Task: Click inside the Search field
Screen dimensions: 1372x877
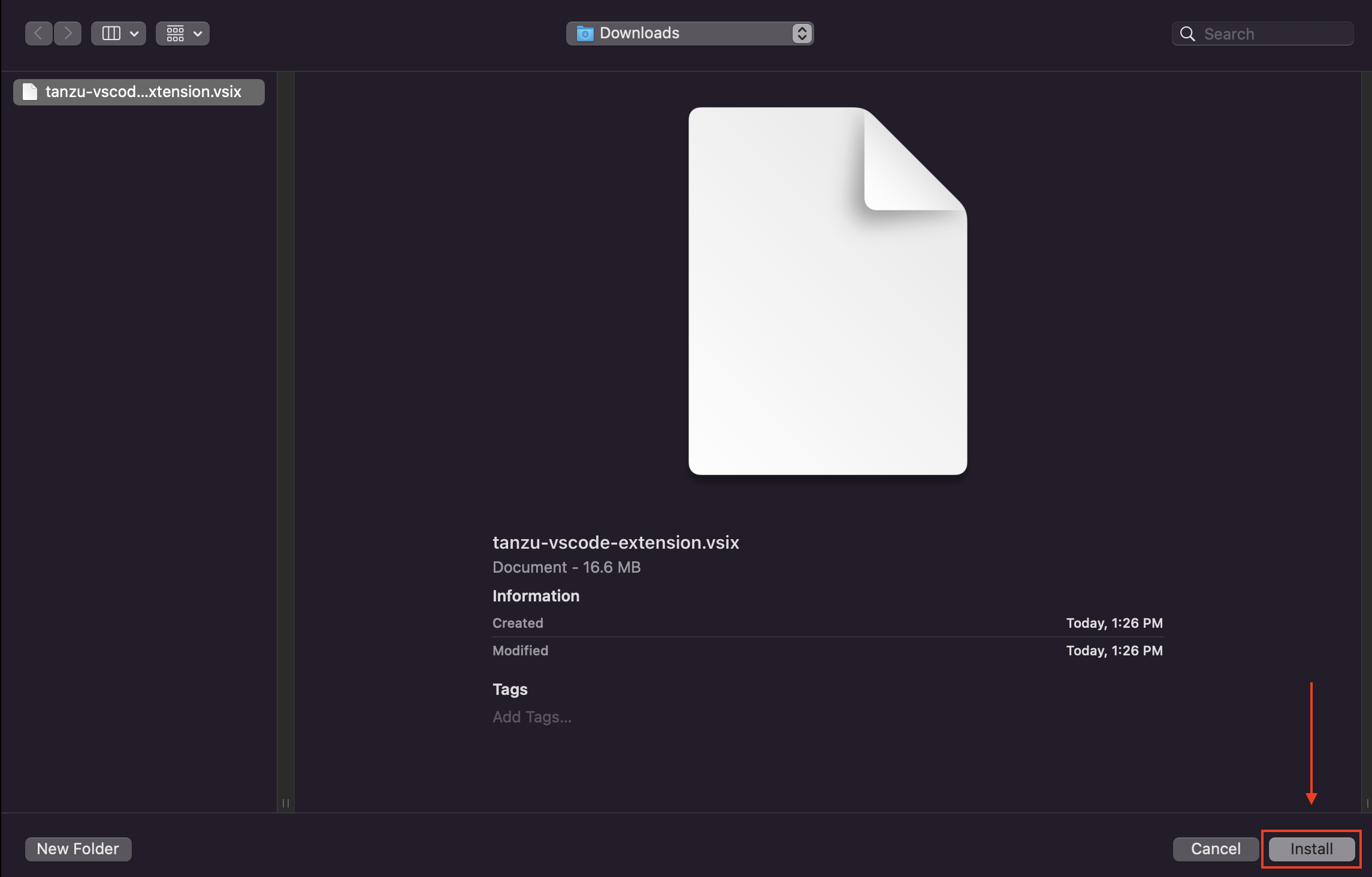Action: pos(1270,34)
